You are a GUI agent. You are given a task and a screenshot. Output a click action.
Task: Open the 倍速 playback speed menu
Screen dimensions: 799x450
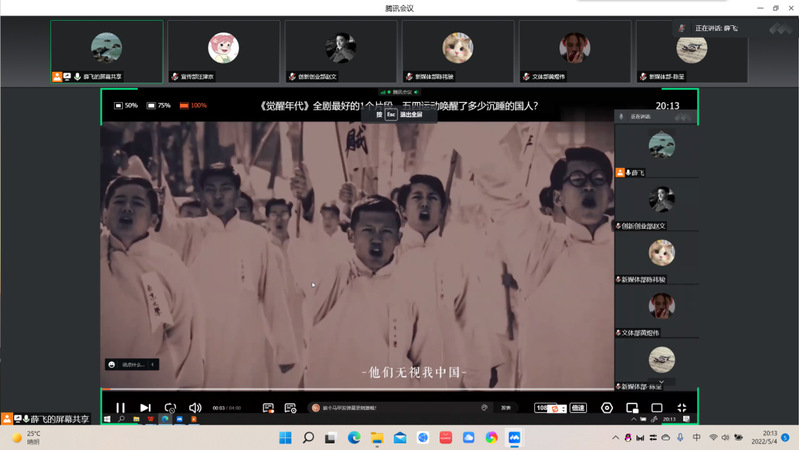[x=578, y=408]
